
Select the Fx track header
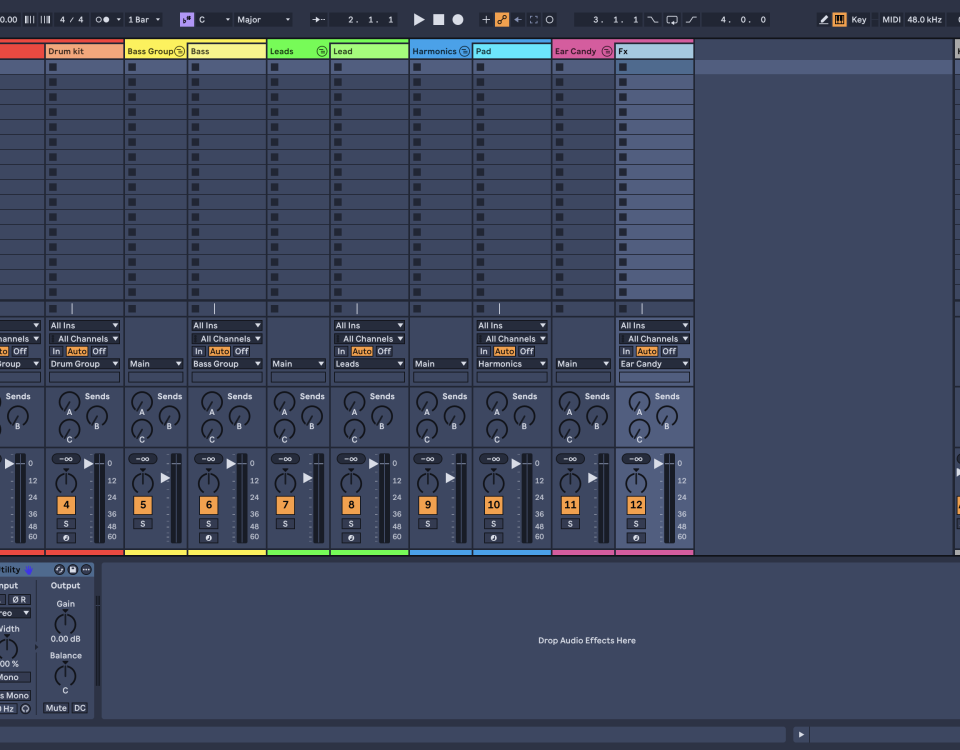pyautogui.click(x=654, y=51)
